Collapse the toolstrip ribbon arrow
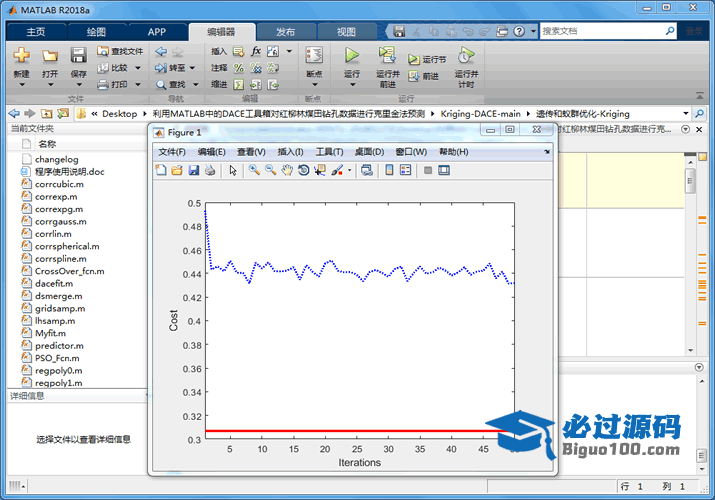The image size is (715, 500). 699,96
